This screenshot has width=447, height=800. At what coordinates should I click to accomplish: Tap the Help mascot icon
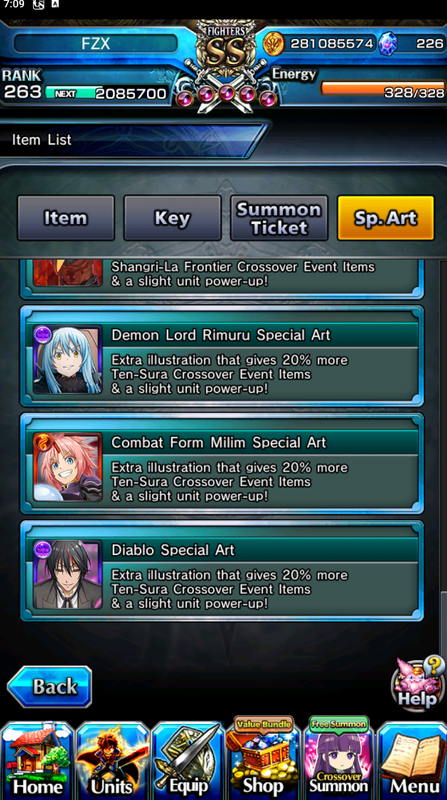pyautogui.click(x=417, y=682)
